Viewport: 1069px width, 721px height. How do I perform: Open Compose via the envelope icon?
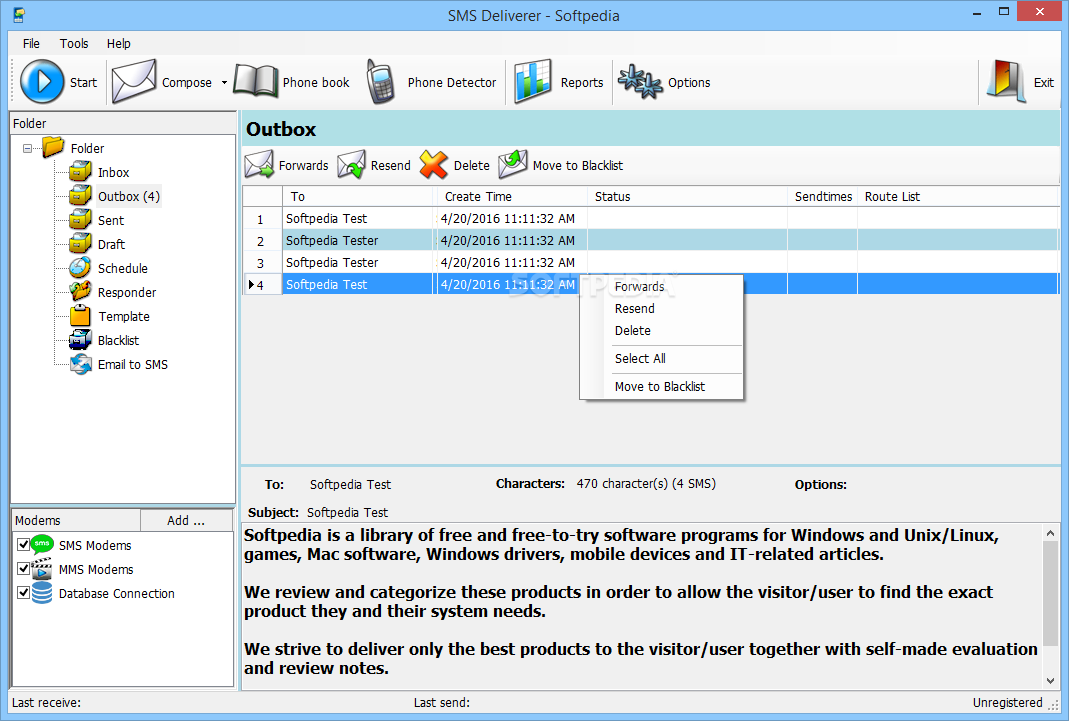134,82
